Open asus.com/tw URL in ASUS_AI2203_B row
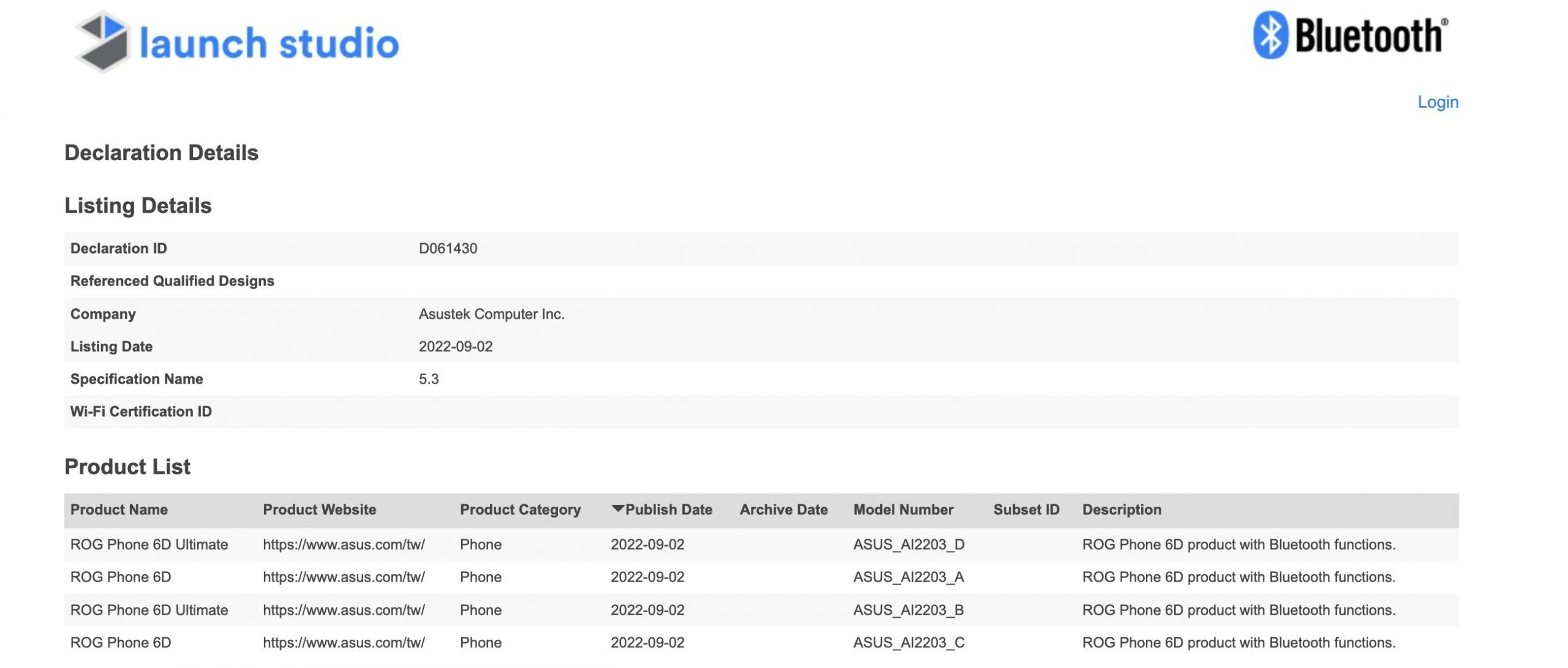This screenshot has width=1568, height=668. 344,610
